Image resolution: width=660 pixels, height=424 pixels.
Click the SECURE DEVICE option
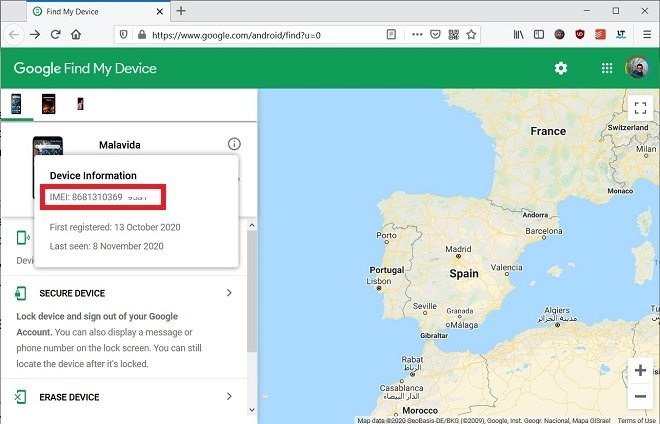[72, 293]
